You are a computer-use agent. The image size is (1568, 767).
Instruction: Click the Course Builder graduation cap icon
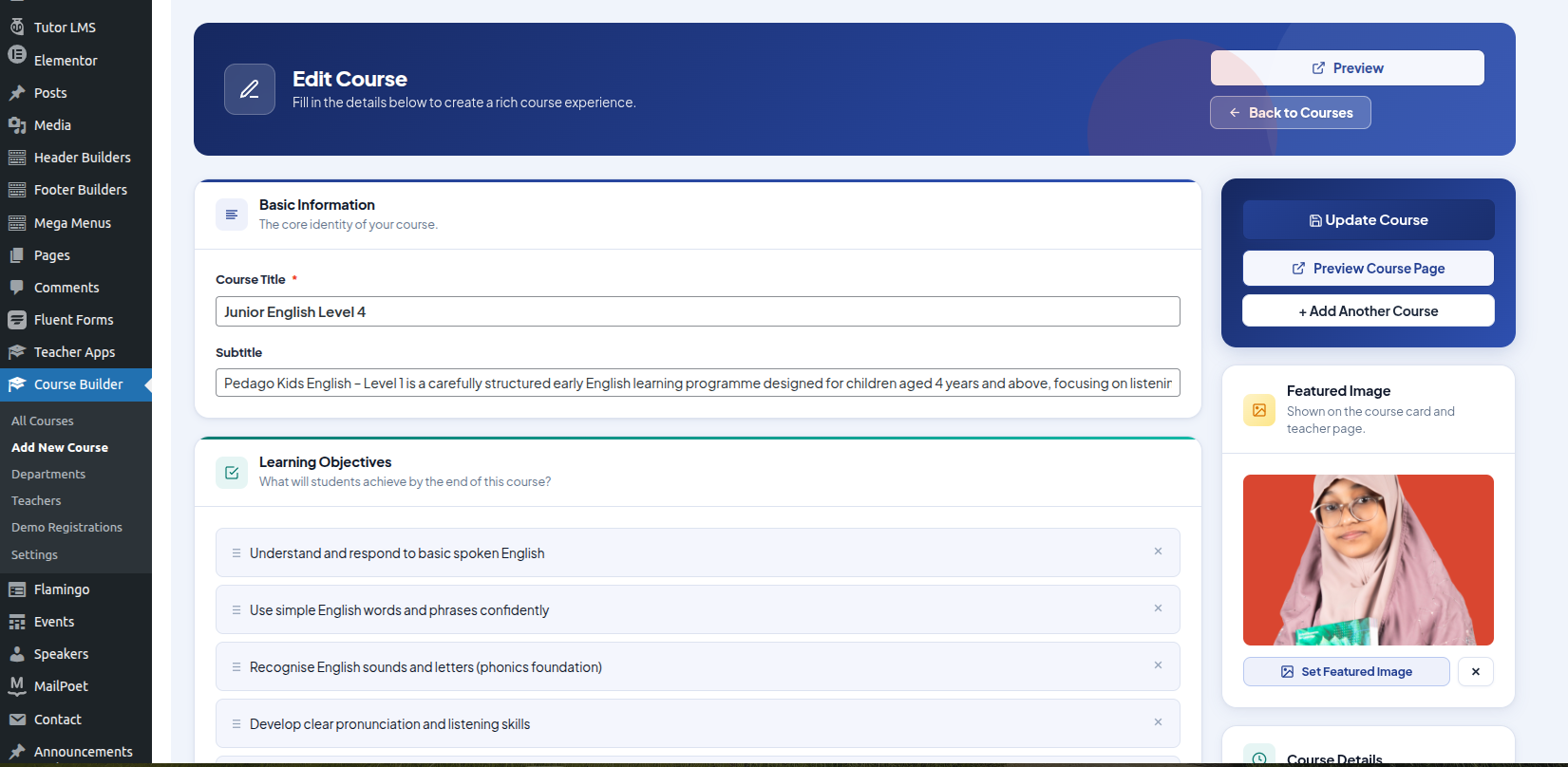pos(17,384)
